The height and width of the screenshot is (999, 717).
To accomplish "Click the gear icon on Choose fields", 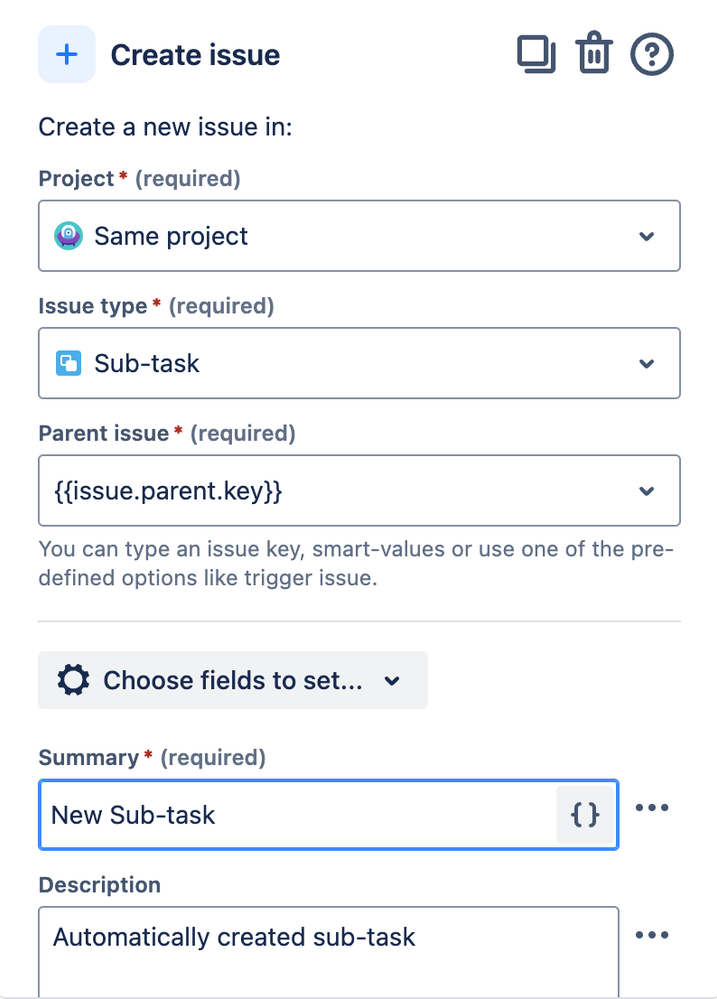I will [x=73, y=681].
